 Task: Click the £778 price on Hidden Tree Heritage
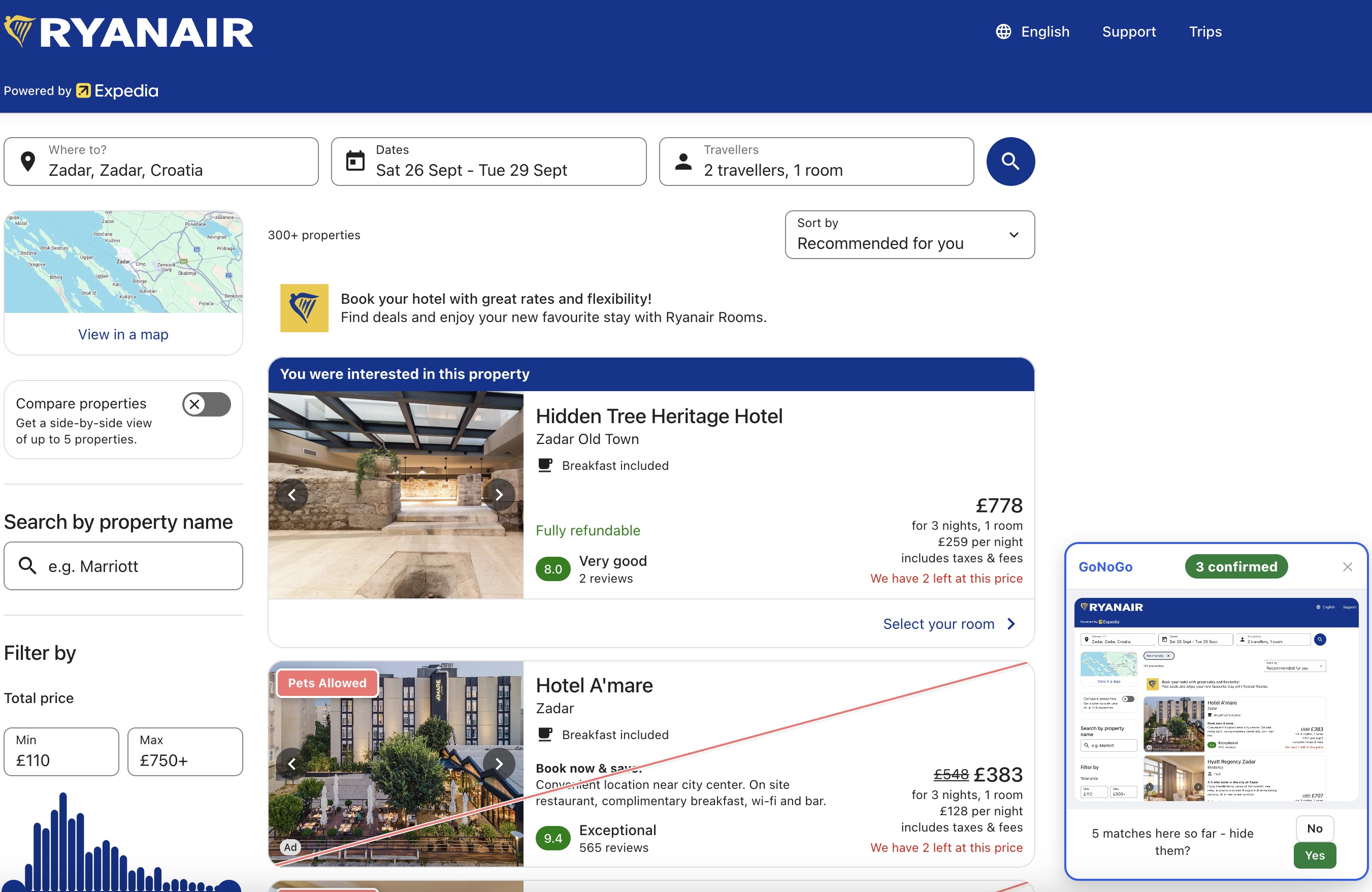[x=999, y=505]
